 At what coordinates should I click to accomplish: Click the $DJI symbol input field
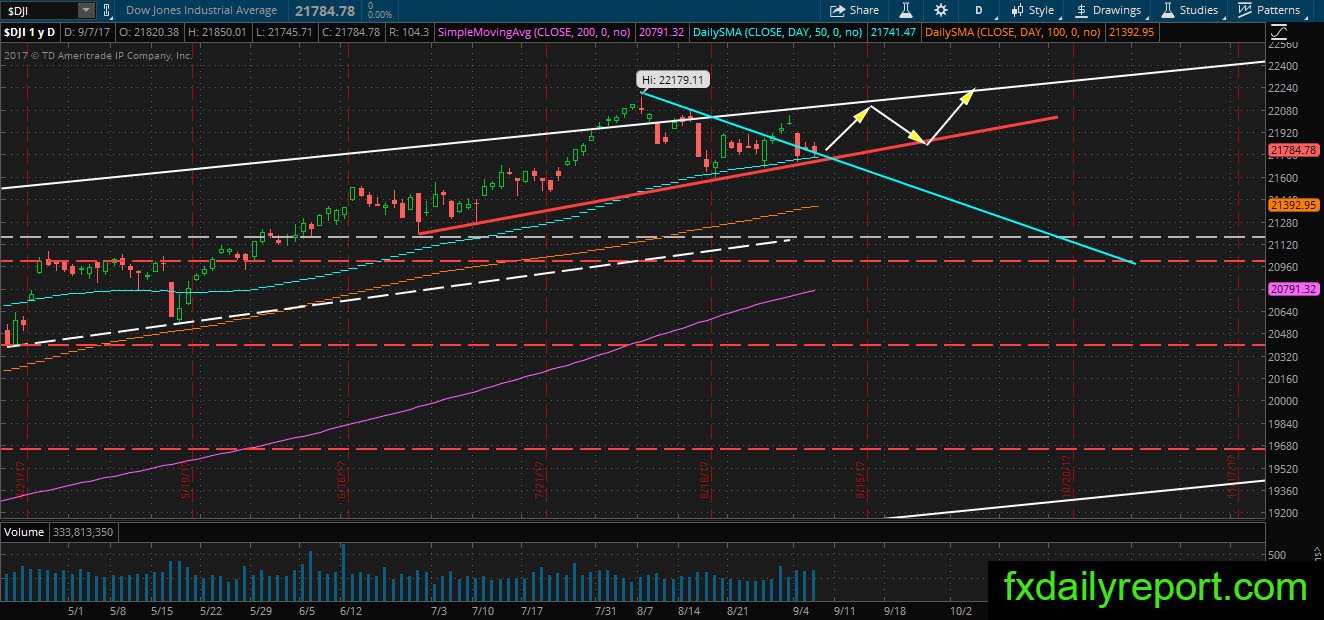[38, 10]
